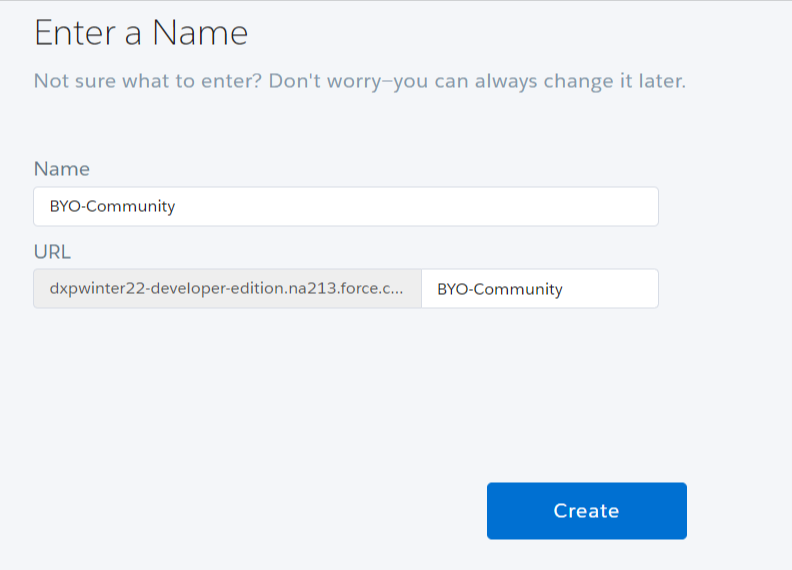
Task: Click 'you can always change it later' text
Action: tap(540, 81)
